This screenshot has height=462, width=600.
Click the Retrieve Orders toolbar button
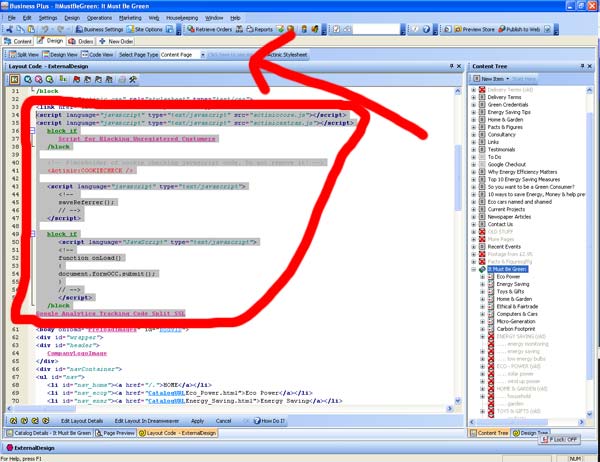209,30
